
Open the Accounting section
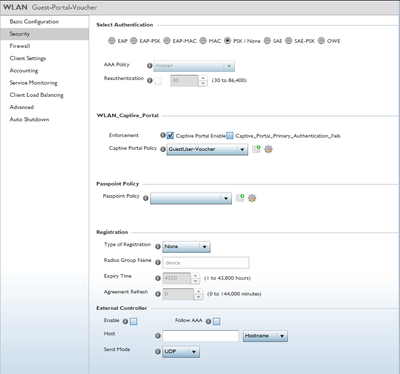(44, 71)
